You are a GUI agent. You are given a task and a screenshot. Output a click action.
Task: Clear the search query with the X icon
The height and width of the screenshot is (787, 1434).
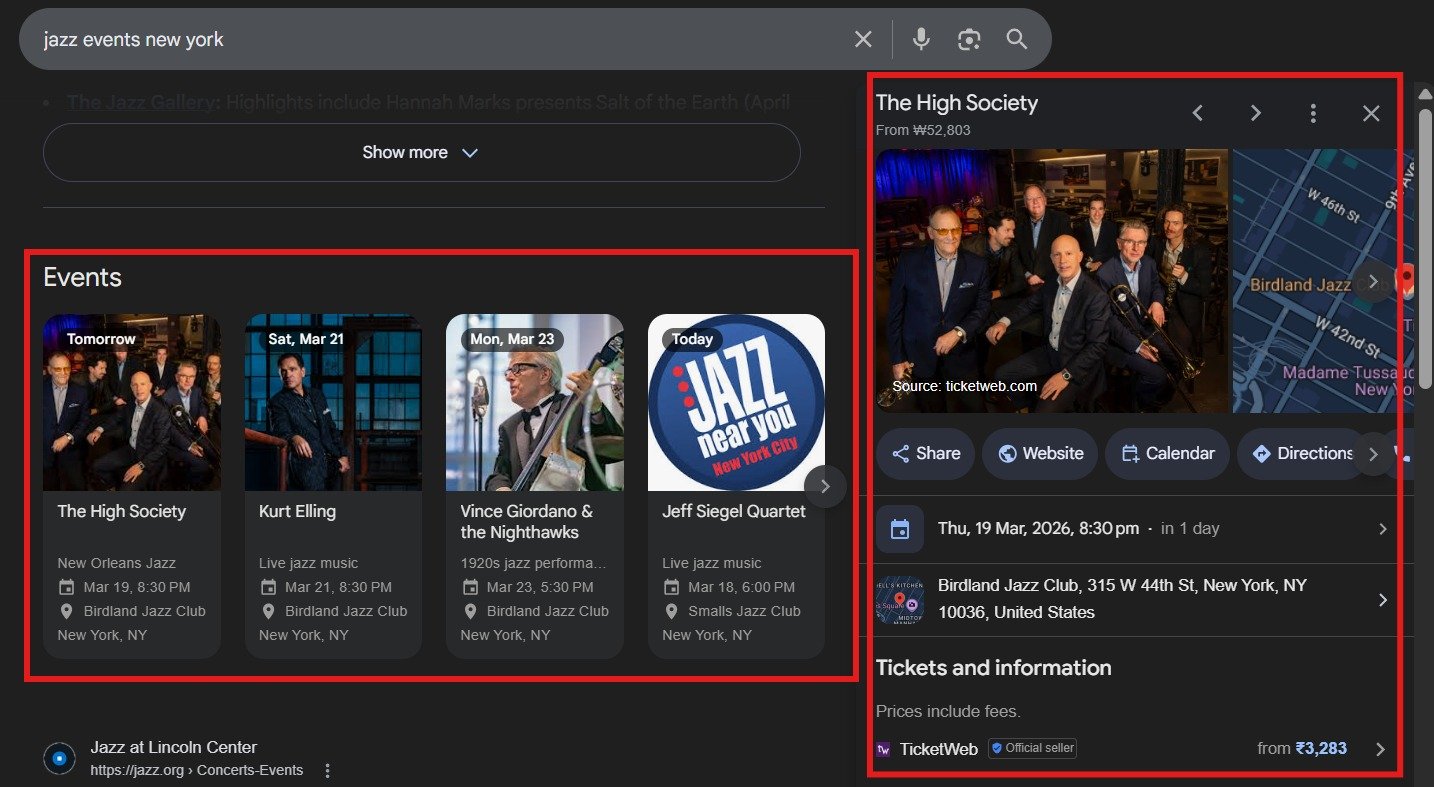(x=862, y=39)
